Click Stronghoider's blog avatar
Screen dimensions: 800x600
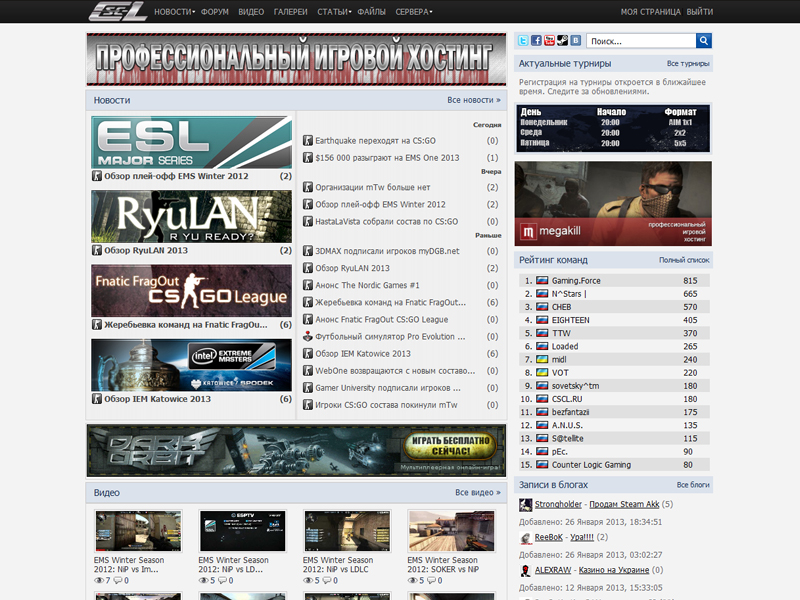tap(526, 505)
